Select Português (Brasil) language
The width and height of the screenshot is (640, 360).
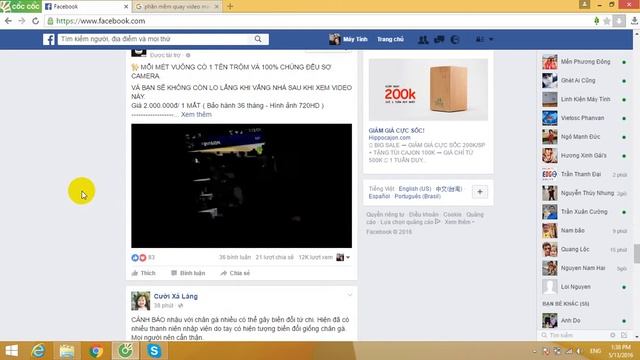(x=418, y=196)
